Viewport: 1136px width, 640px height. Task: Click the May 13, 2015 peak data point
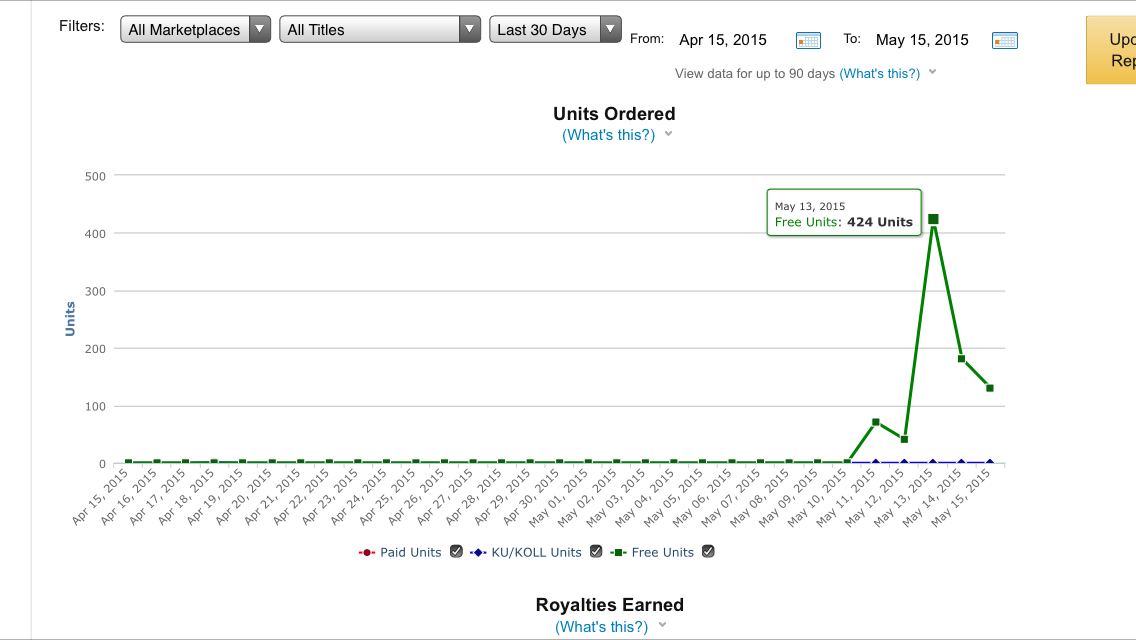point(933,219)
